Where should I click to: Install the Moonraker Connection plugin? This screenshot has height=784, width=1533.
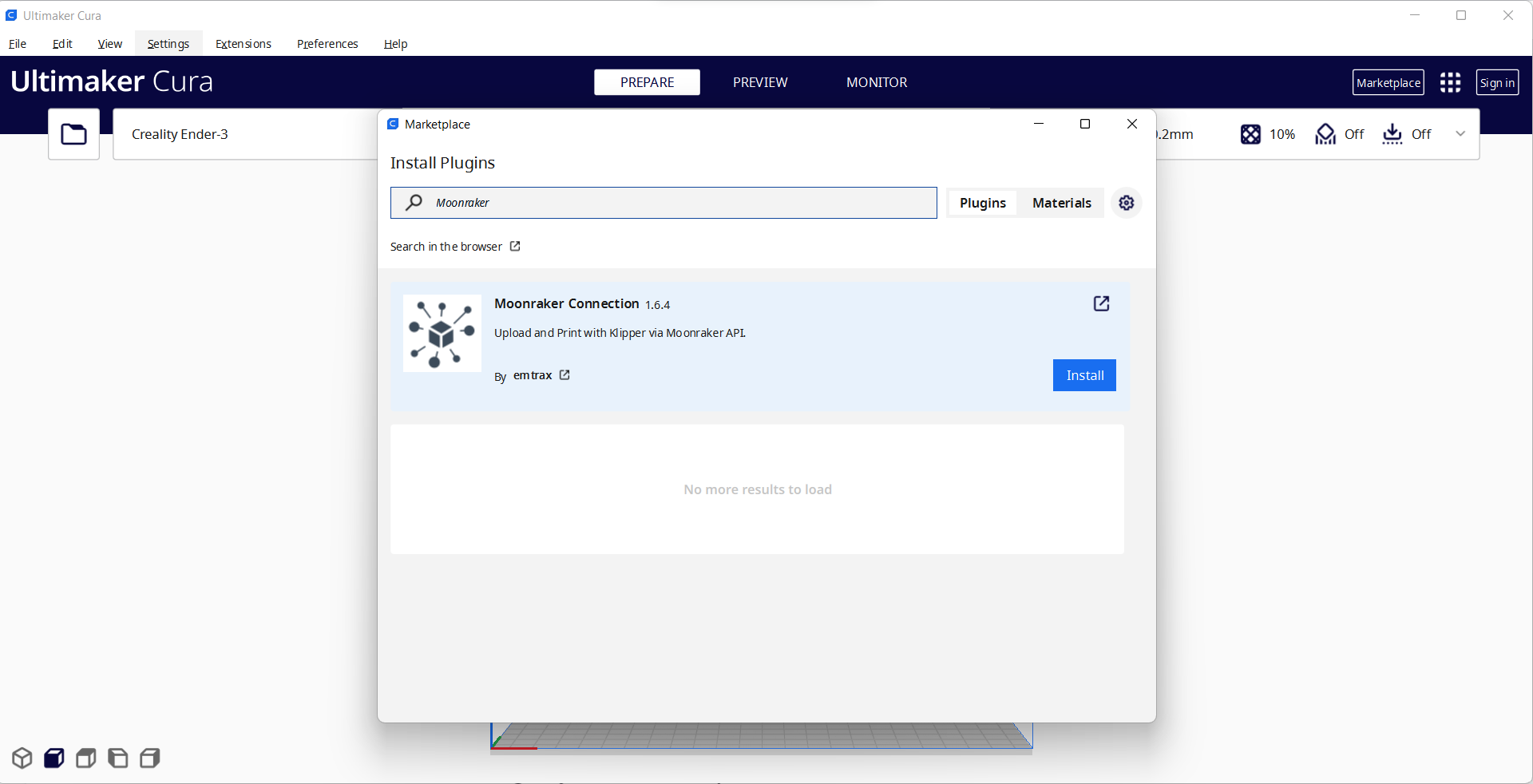1084,375
